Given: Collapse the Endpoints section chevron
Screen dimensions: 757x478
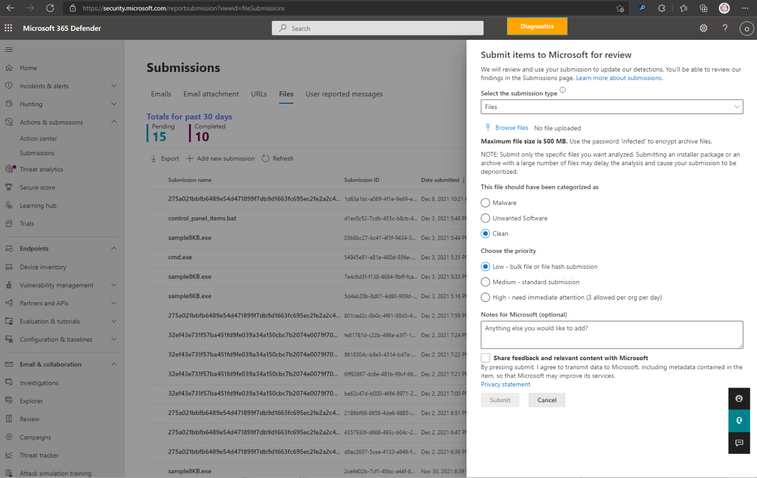Looking at the screenshot, I should [x=114, y=248].
